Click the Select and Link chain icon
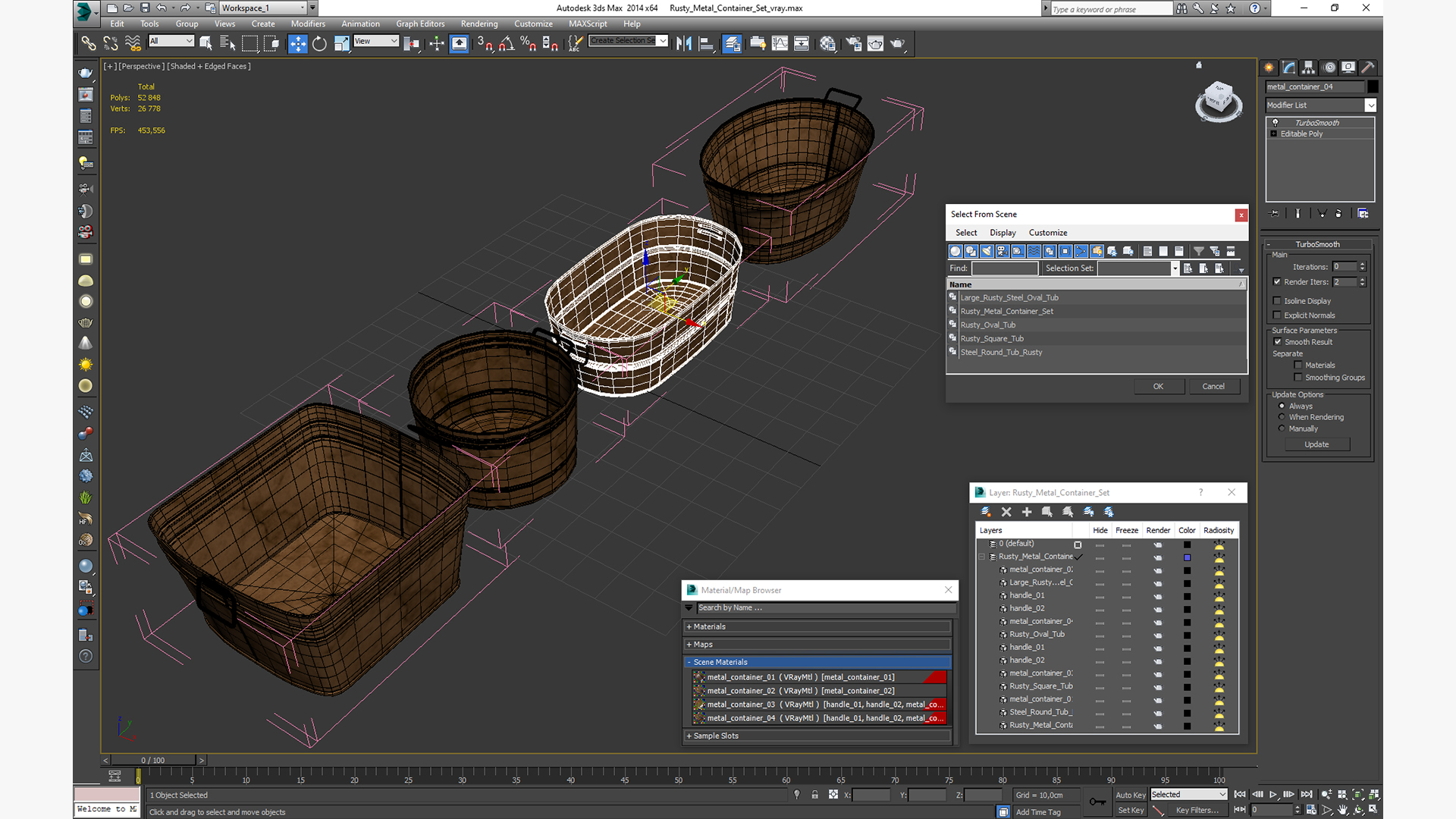 (89, 43)
